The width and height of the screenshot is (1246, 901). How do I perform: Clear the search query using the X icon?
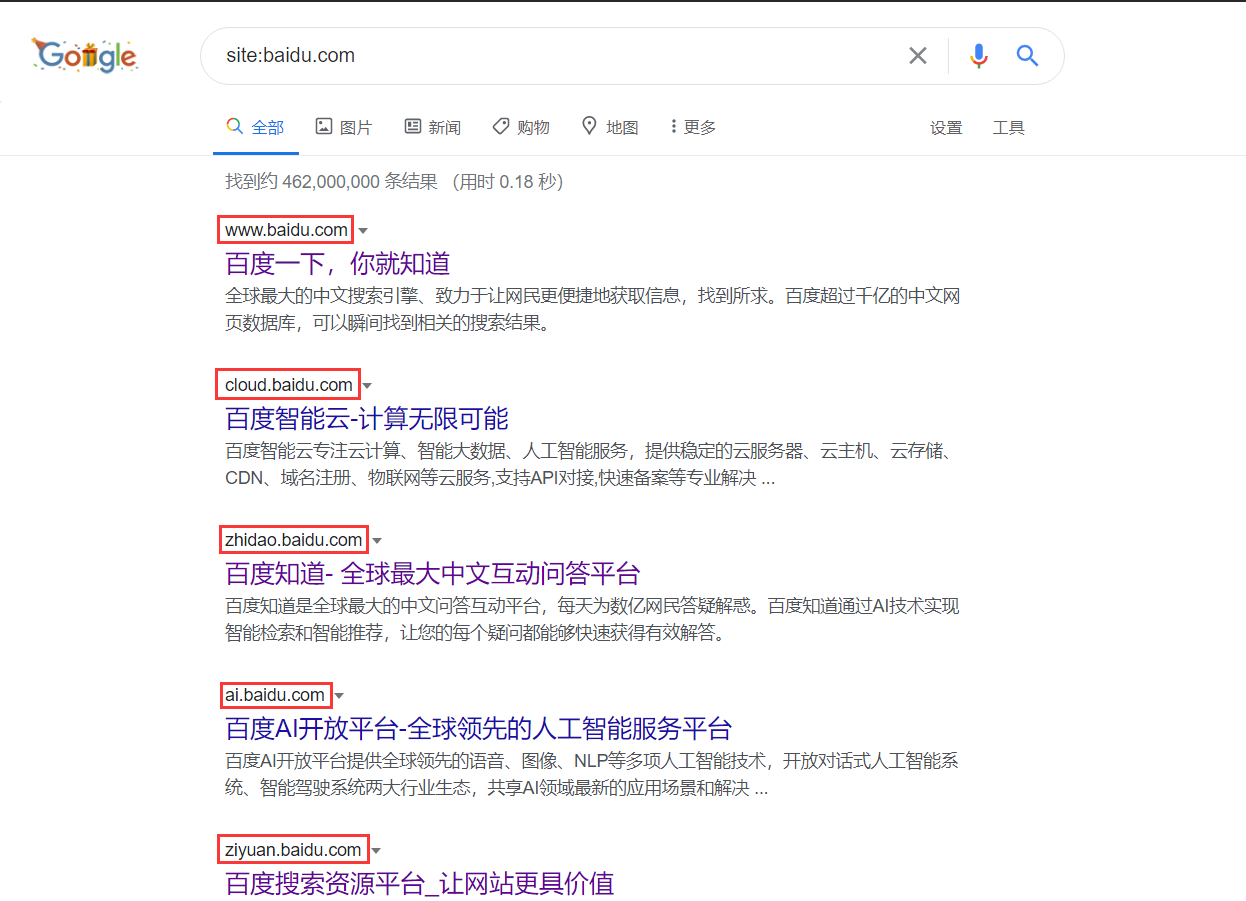[917, 56]
